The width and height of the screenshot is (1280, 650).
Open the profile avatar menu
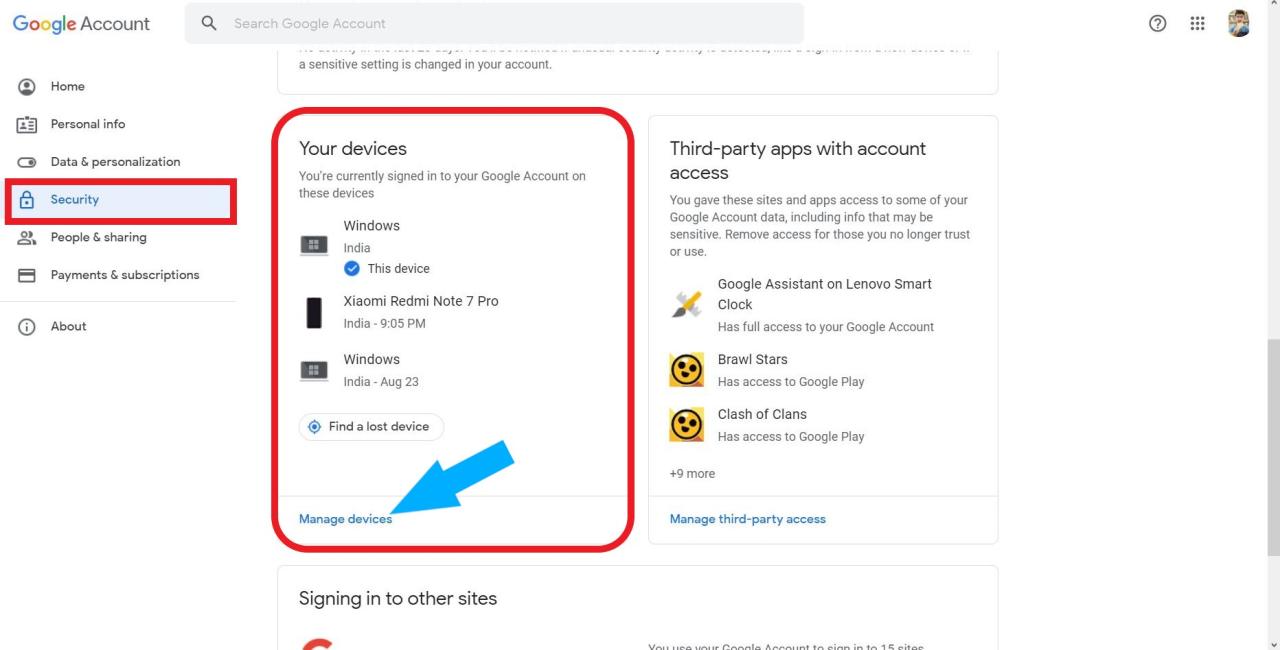pos(1239,23)
